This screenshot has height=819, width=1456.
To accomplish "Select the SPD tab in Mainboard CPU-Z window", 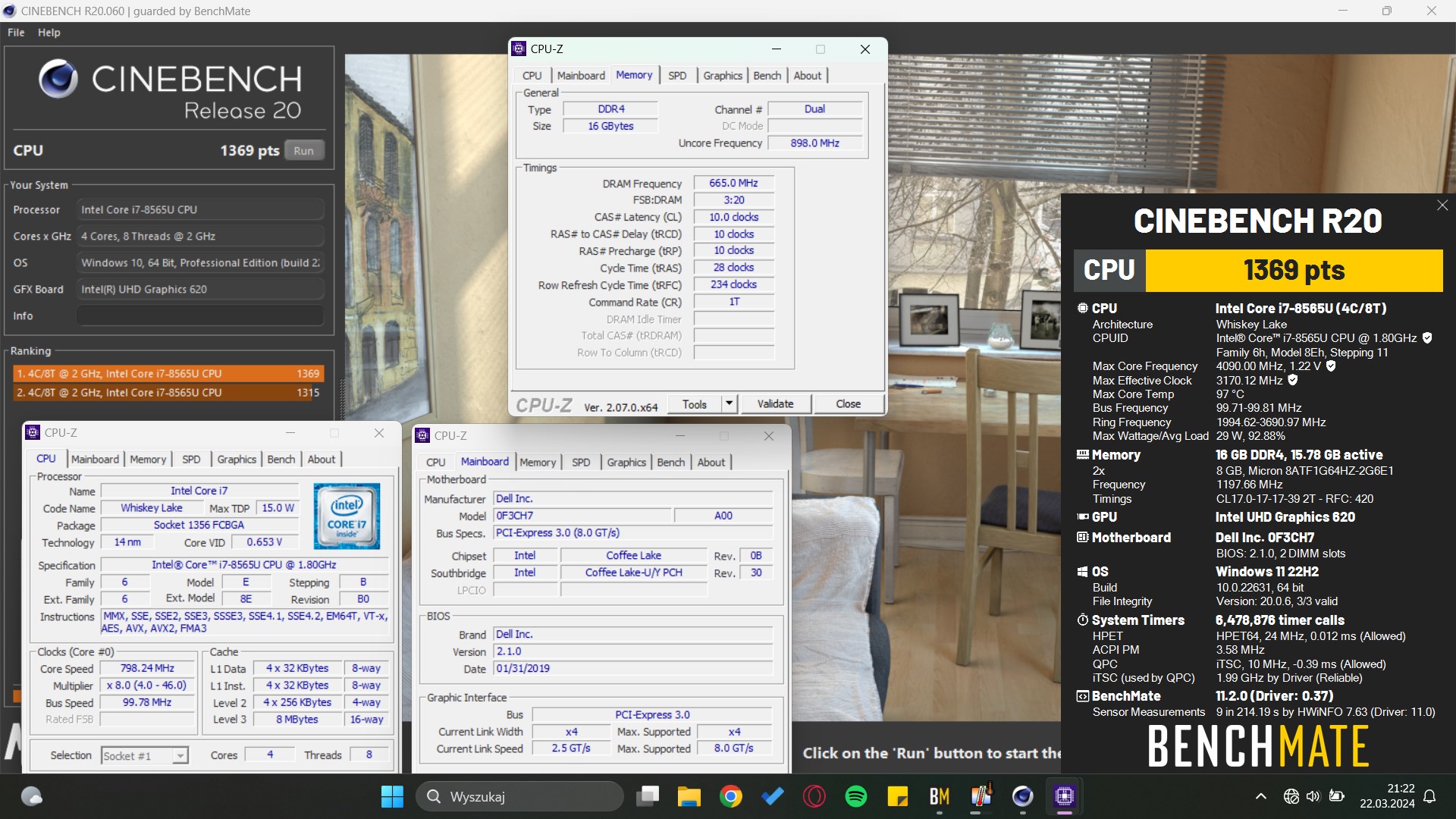I will pyautogui.click(x=581, y=463).
